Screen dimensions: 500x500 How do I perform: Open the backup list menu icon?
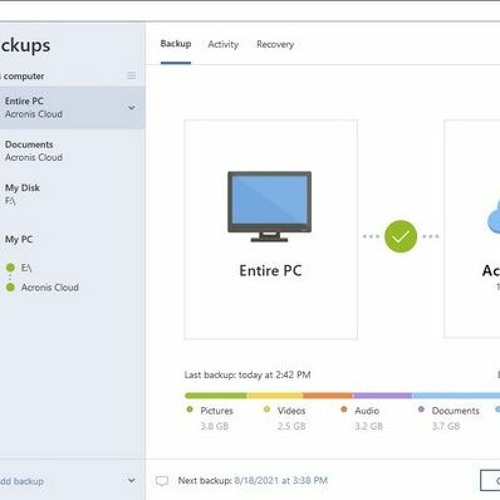pos(131,75)
